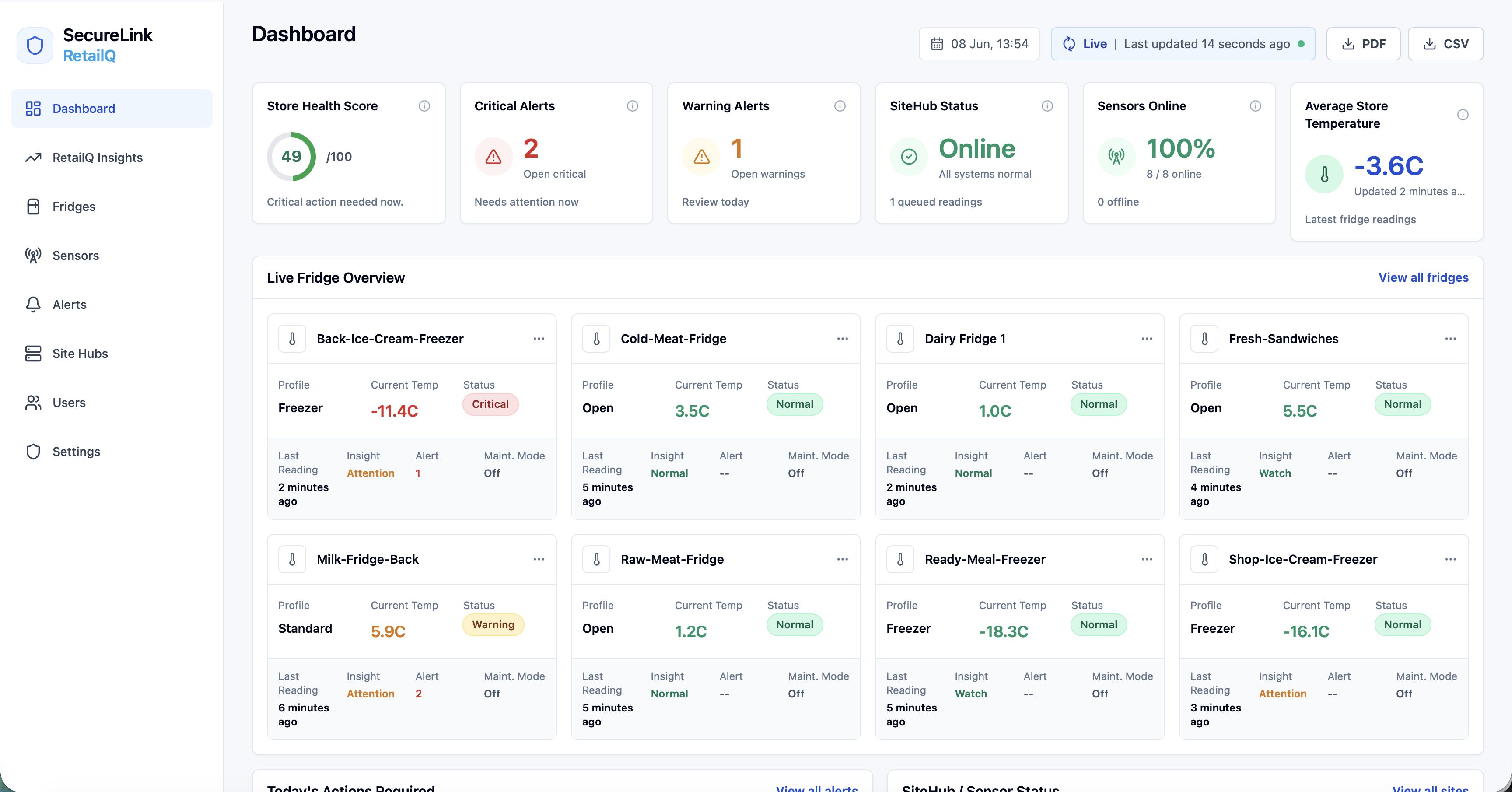Show info for Store Health Score
Viewport: 1512px width, 792px height.
(424, 106)
